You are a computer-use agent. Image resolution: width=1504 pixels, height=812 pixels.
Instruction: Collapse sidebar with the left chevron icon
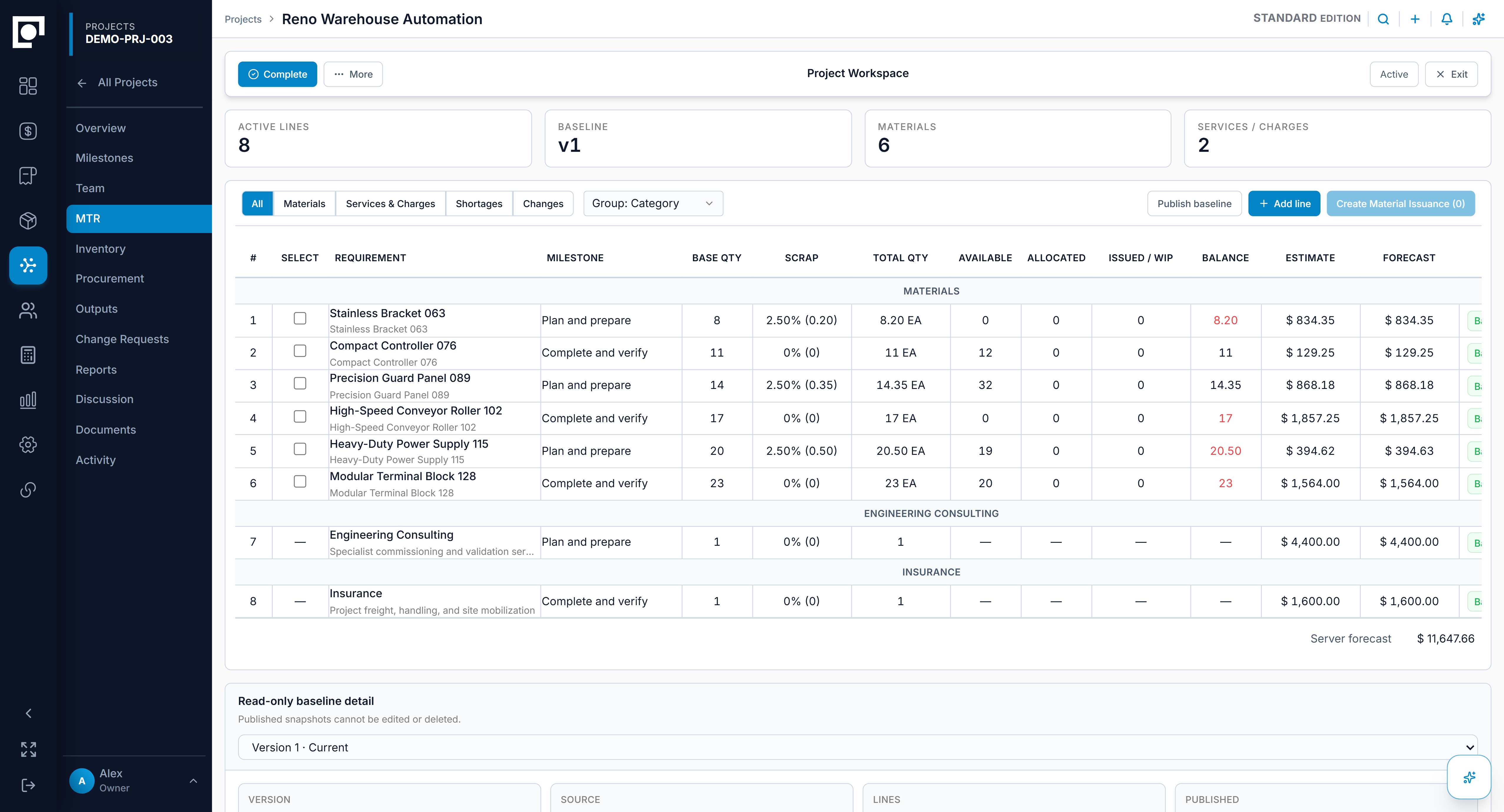pos(28,713)
